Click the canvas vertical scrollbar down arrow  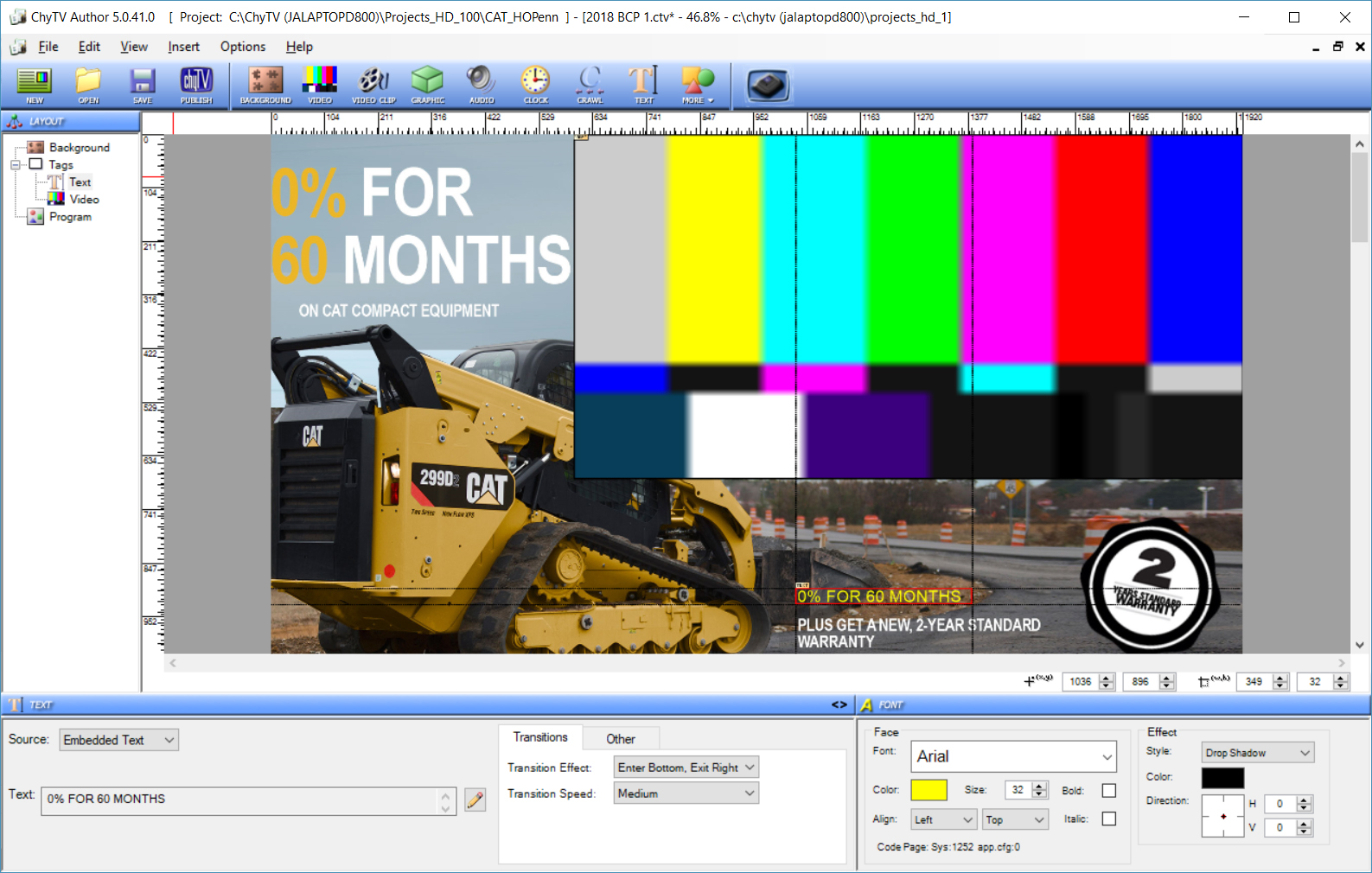click(1360, 645)
